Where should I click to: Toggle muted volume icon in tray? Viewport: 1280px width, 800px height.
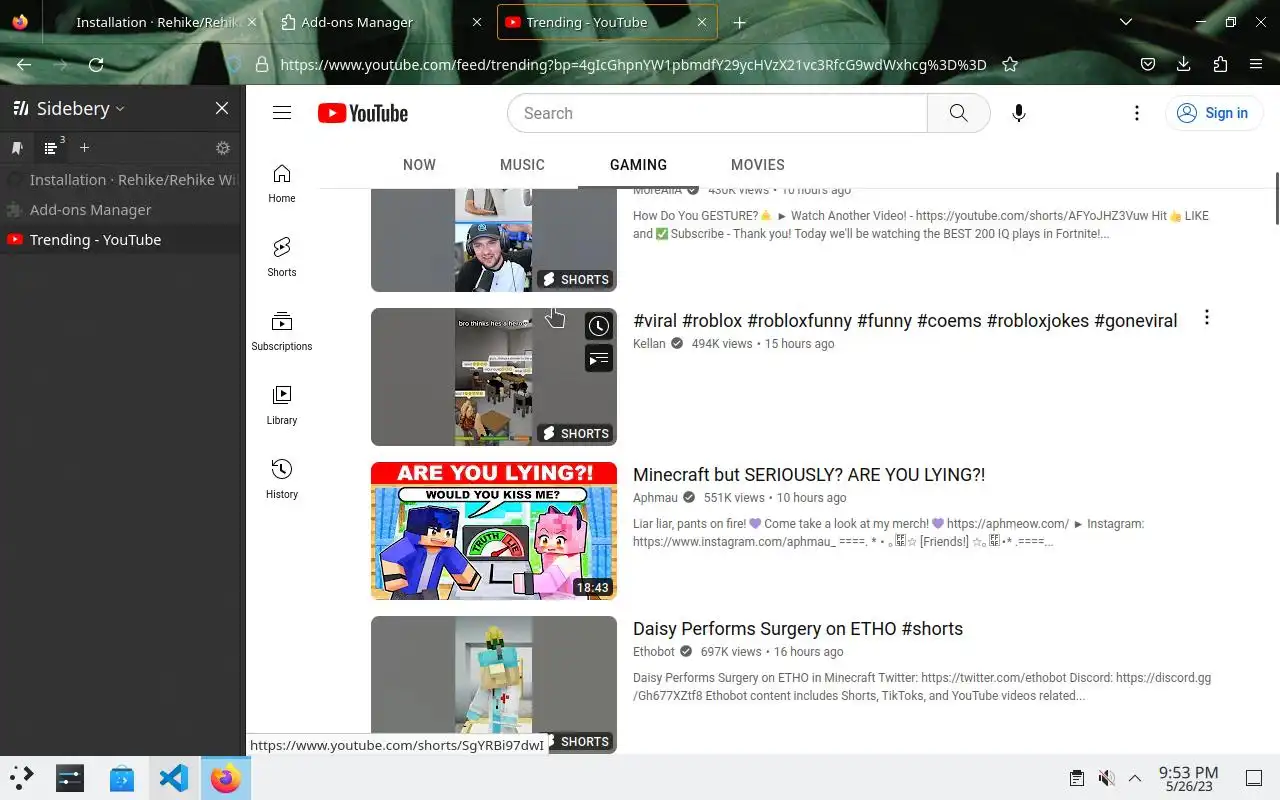[1106, 778]
